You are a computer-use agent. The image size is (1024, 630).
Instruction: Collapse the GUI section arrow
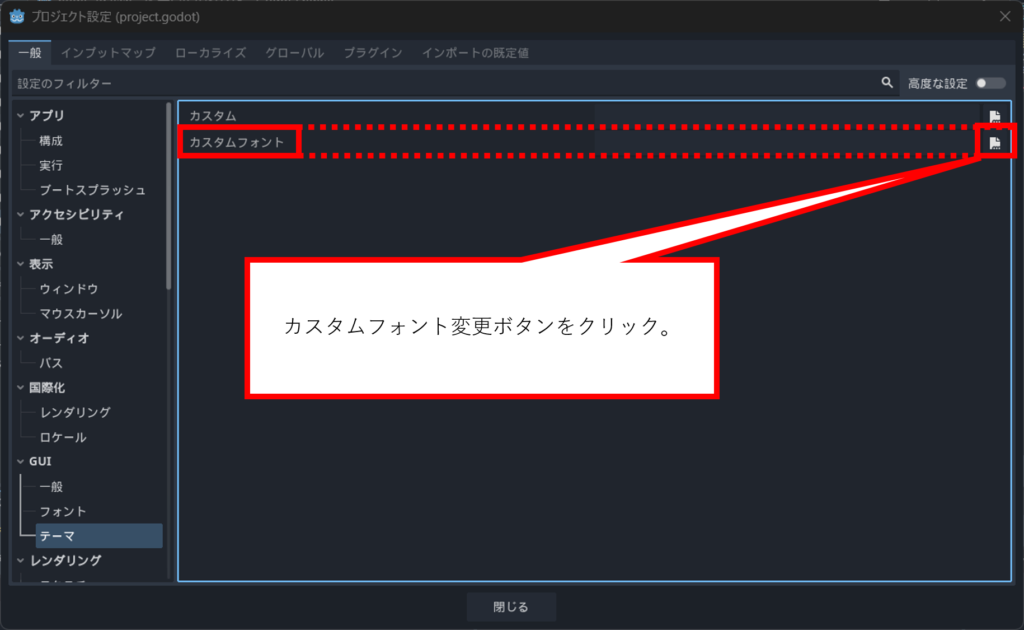coord(21,462)
